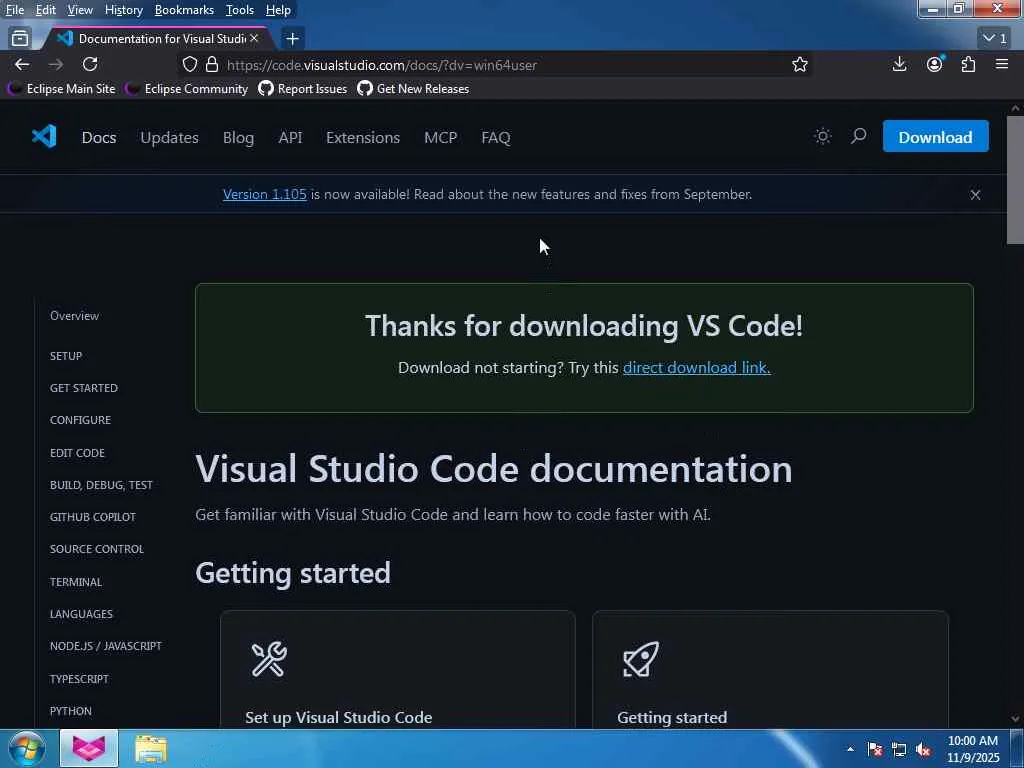Screen dimensions: 1024x768
Task: Expand GITHUB COPILOT sidebar section
Action: pyautogui.click(x=93, y=517)
